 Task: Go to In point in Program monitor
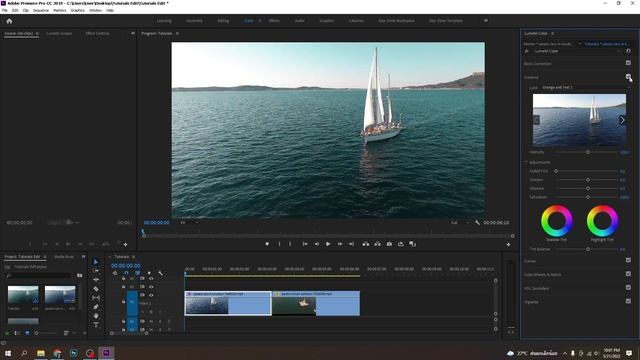point(305,244)
